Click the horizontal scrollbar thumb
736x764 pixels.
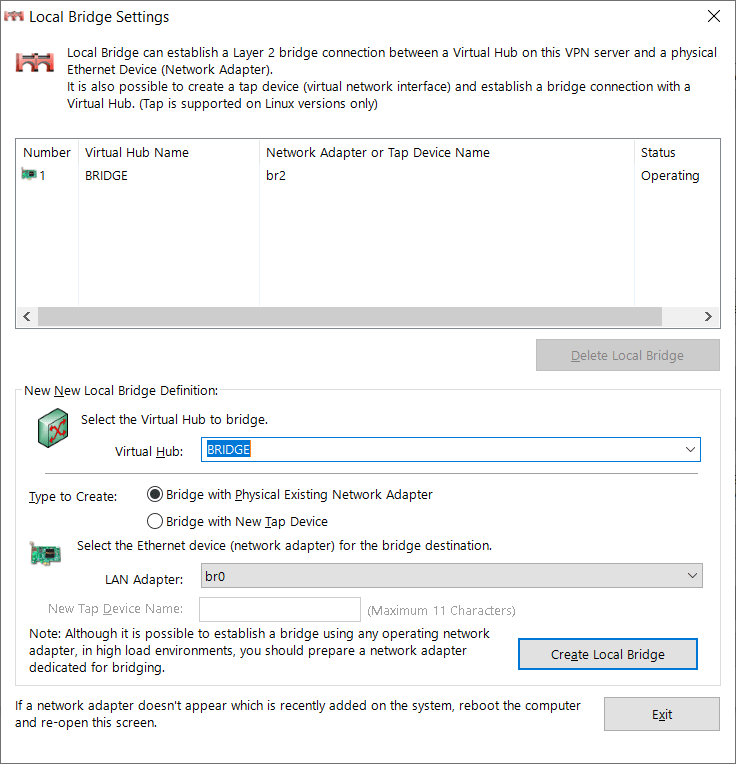350,317
